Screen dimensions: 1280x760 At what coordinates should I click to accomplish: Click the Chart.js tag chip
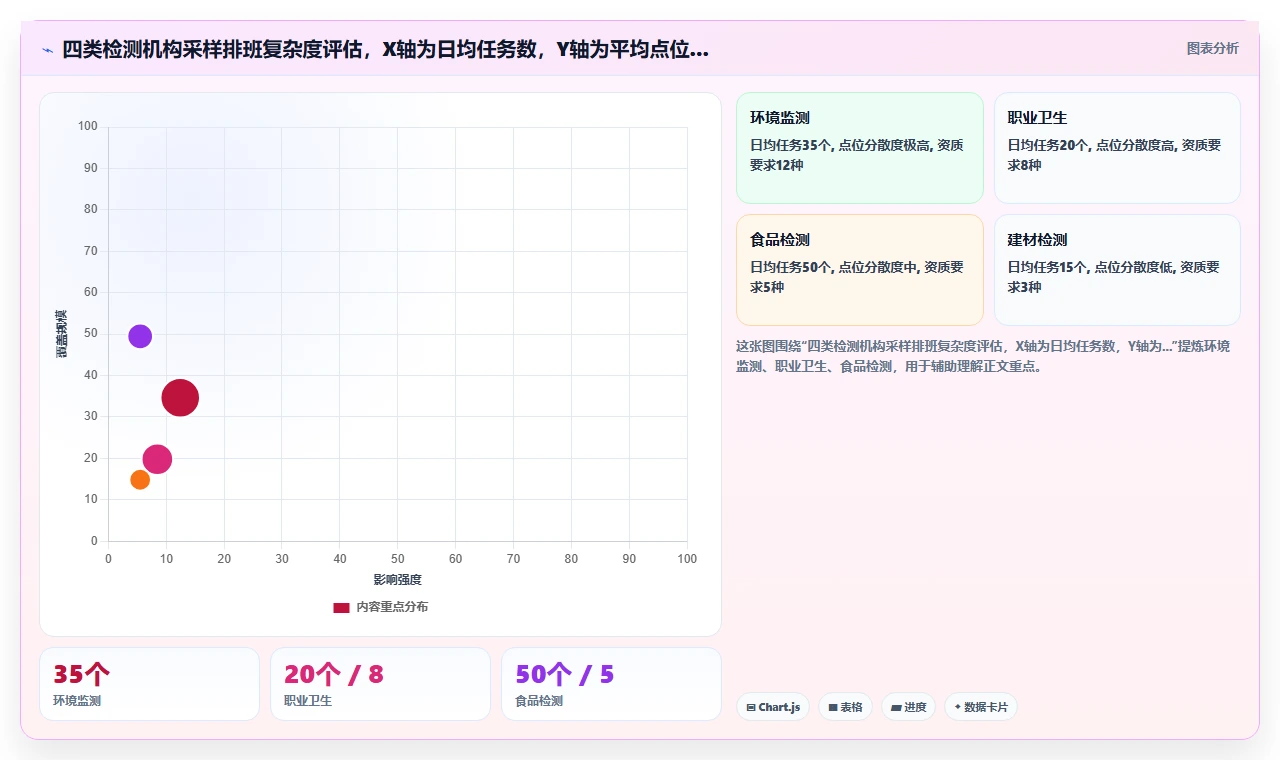tap(773, 707)
